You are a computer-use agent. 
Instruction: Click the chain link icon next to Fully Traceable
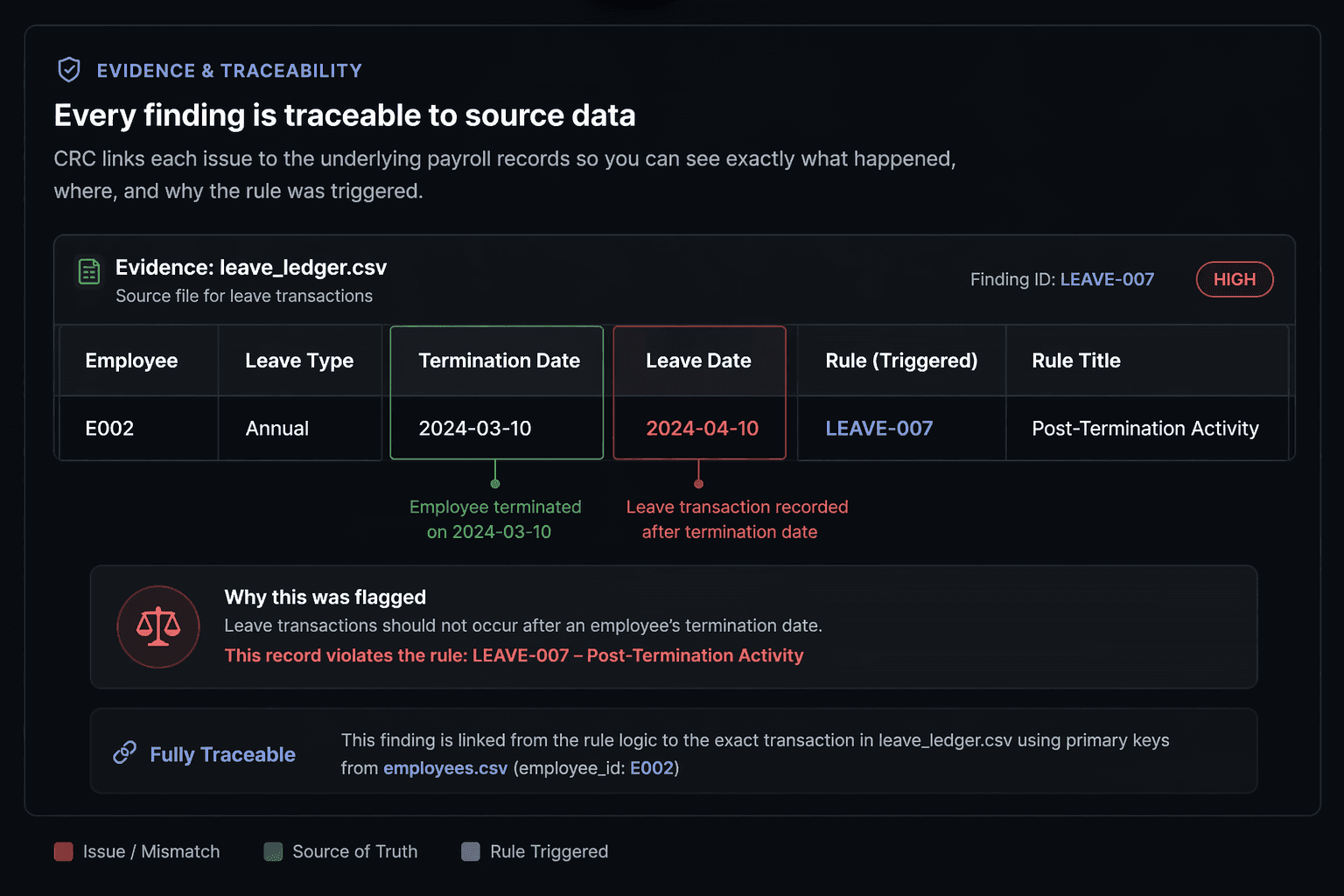click(x=125, y=752)
